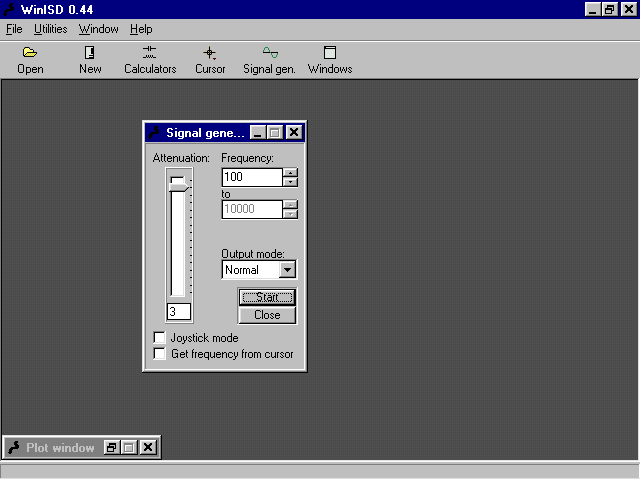Close the Signal generator window
This screenshot has width=640, height=480.
294,132
